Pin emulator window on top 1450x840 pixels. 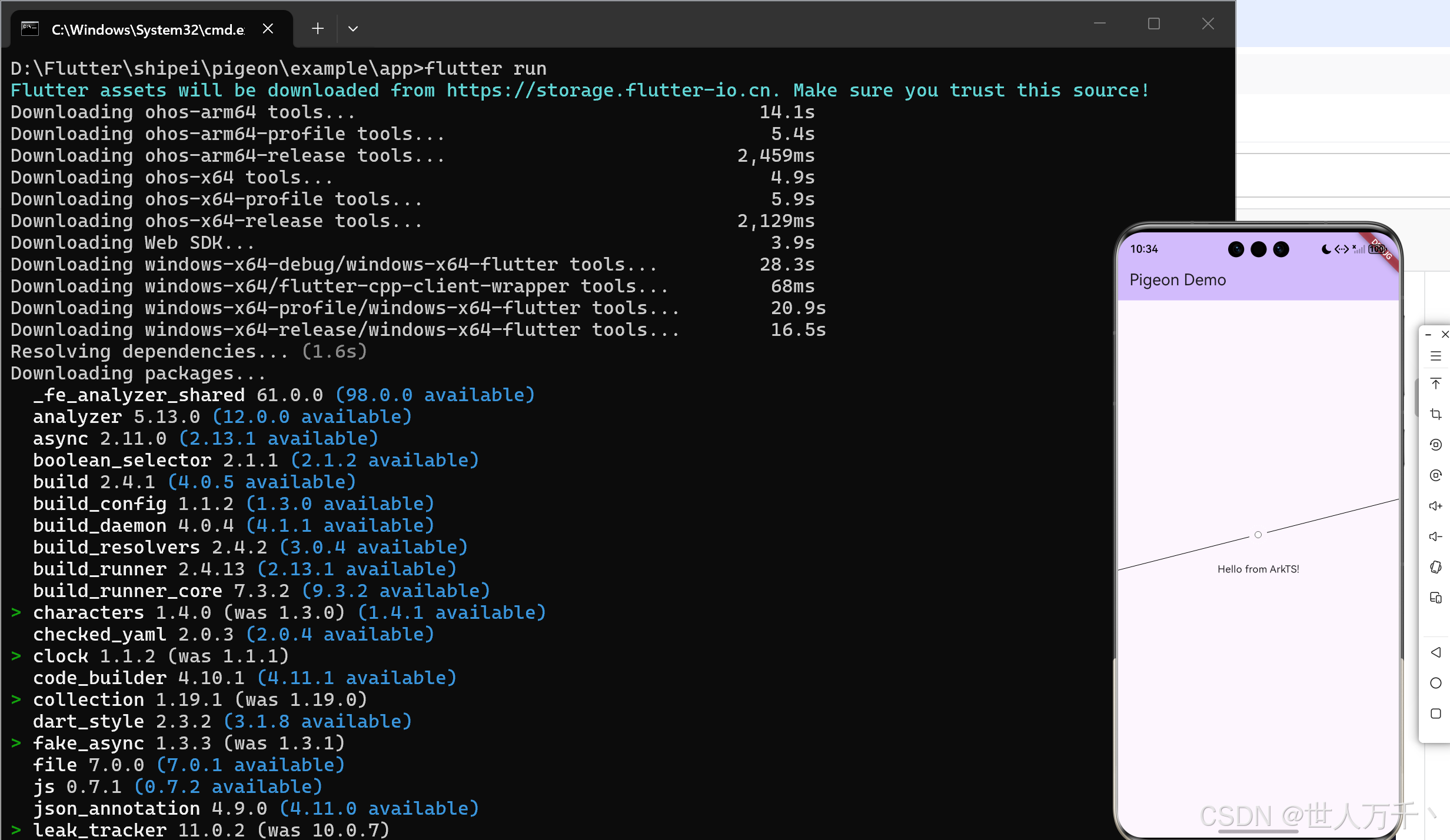coord(1436,384)
